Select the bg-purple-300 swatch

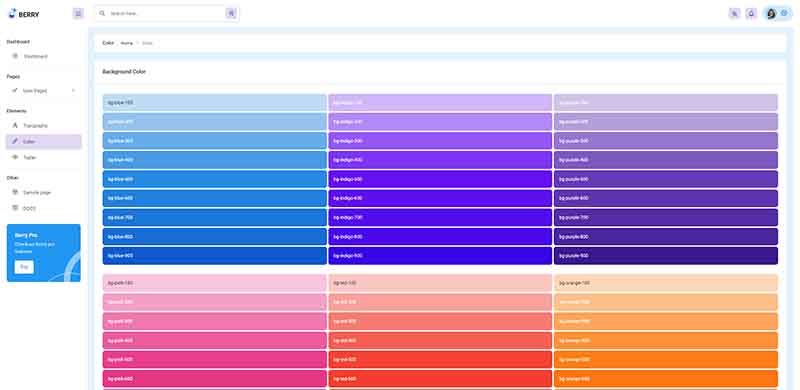(x=666, y=141)
